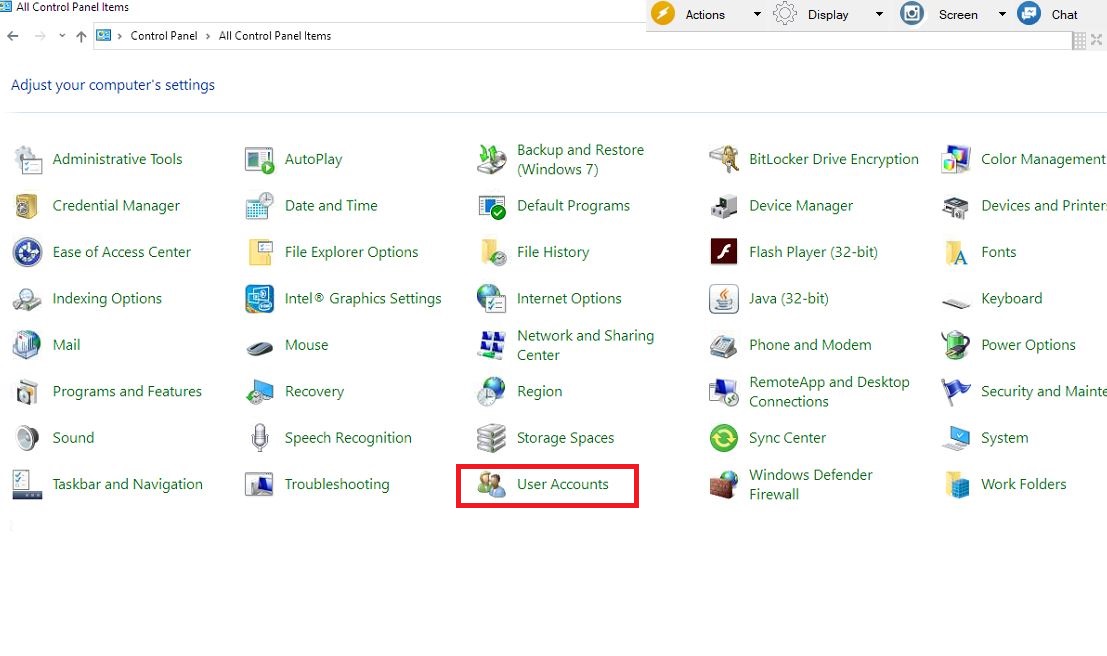Open the Color Management icon
The width and height of the screenshot is (1107, 656).
(956, 160)
